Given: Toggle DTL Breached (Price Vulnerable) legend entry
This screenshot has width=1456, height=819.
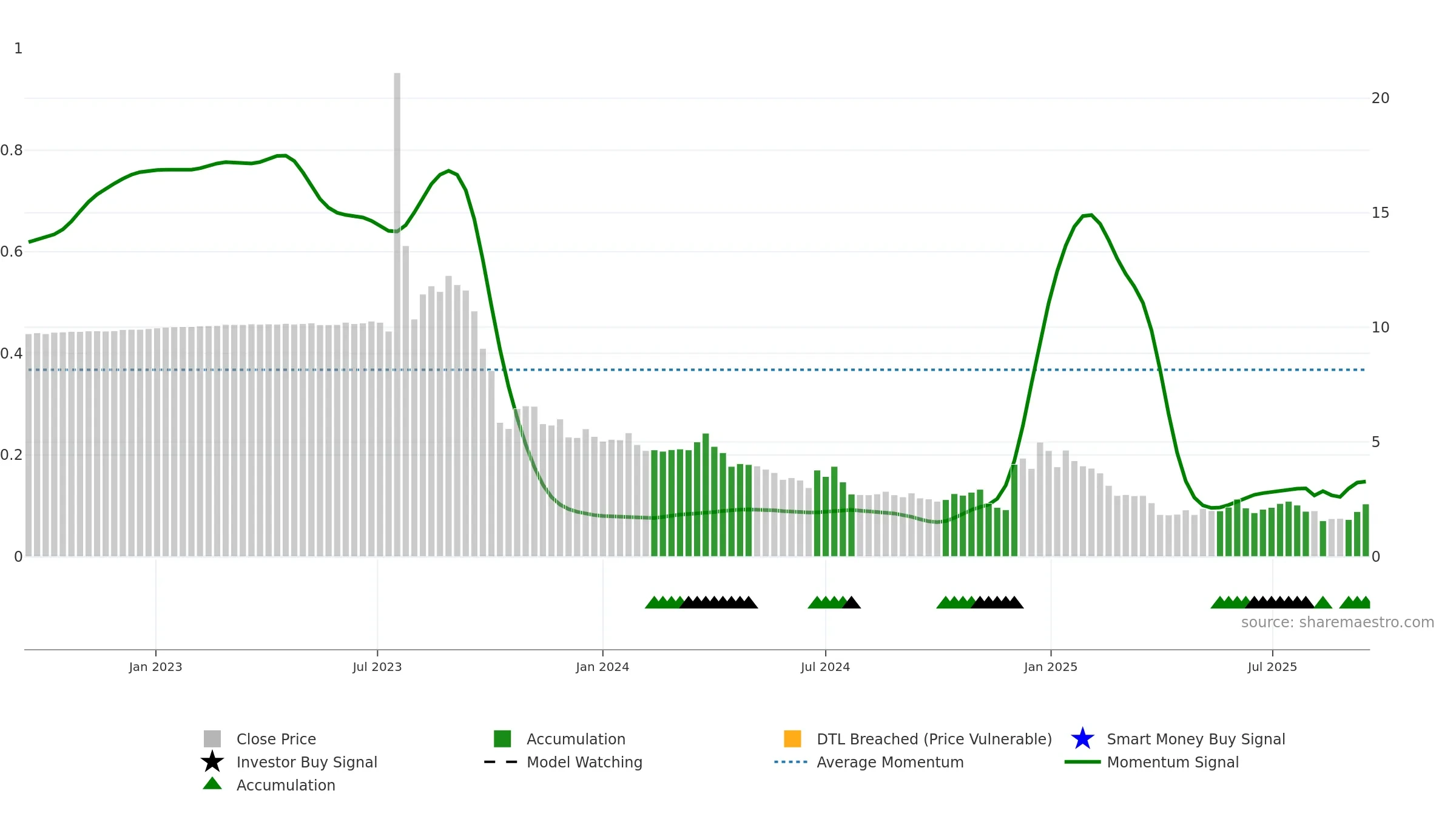Looking at the screenshot, I should [x=934, y=739].
